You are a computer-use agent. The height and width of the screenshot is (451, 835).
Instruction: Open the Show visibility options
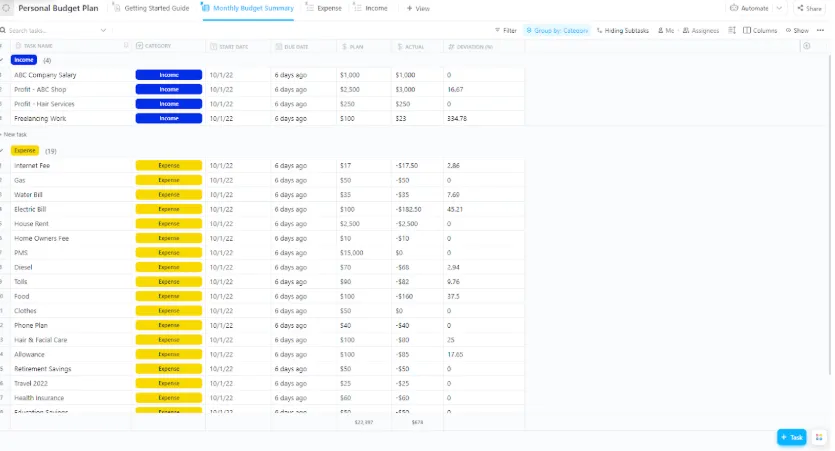(x=797, y=30)
